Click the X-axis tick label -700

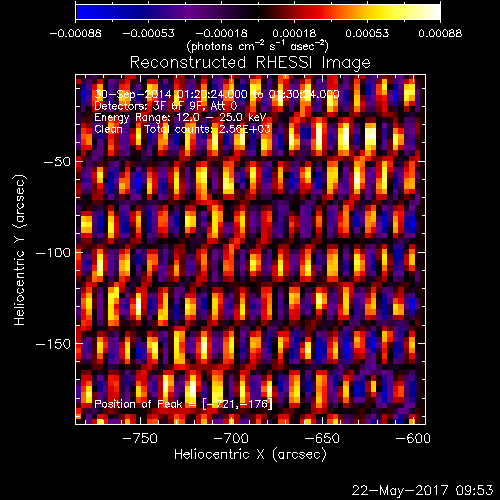tap(231, 438)
